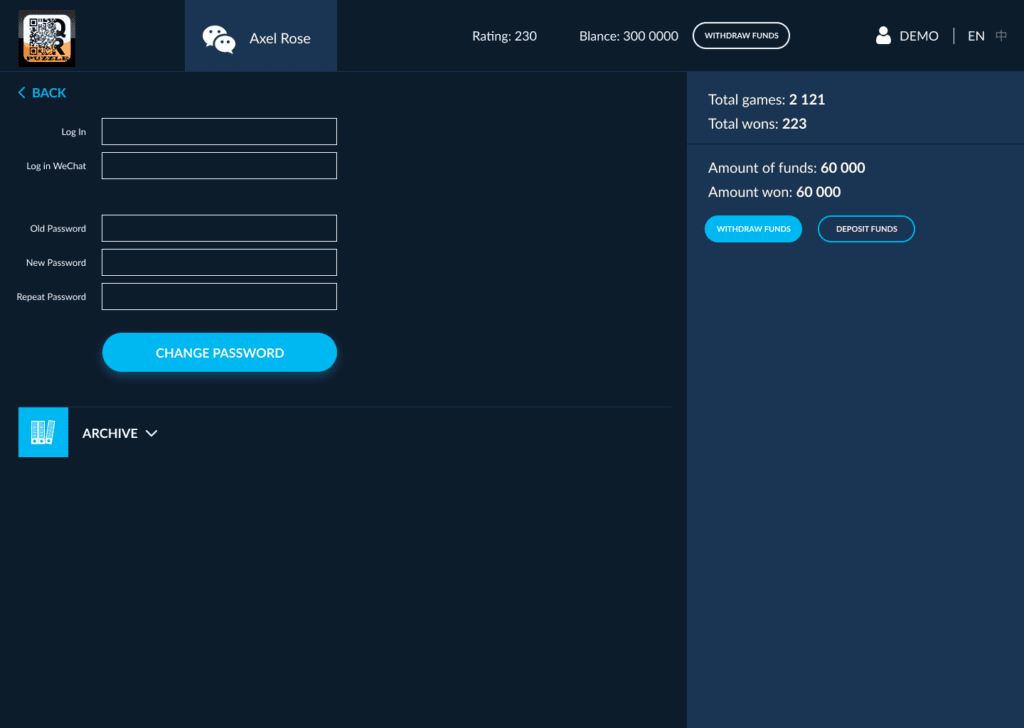
Task: Focus the Log In input field
Action: 219,131
